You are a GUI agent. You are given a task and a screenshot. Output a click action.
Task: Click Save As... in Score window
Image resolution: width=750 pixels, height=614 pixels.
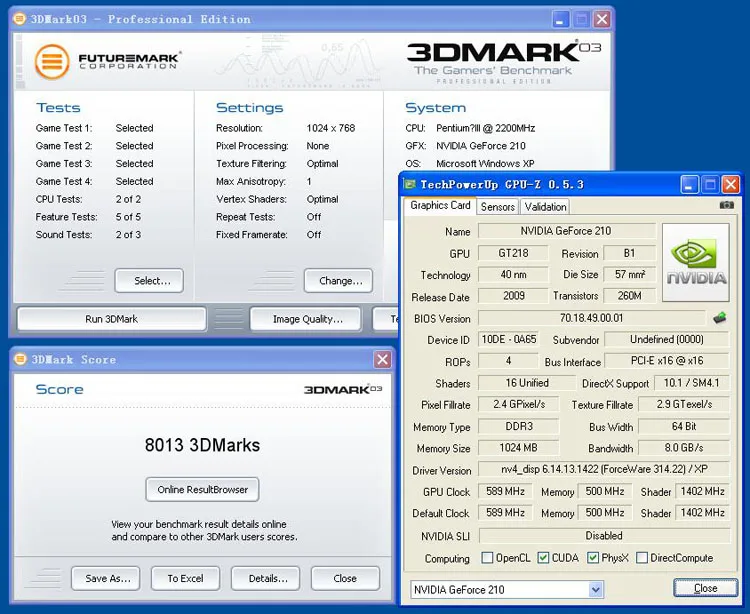point(106,579)
